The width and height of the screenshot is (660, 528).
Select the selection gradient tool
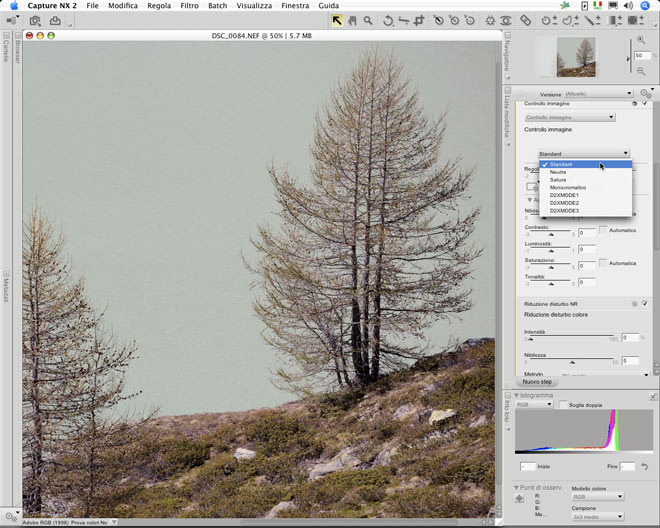[x=615, y=20]
